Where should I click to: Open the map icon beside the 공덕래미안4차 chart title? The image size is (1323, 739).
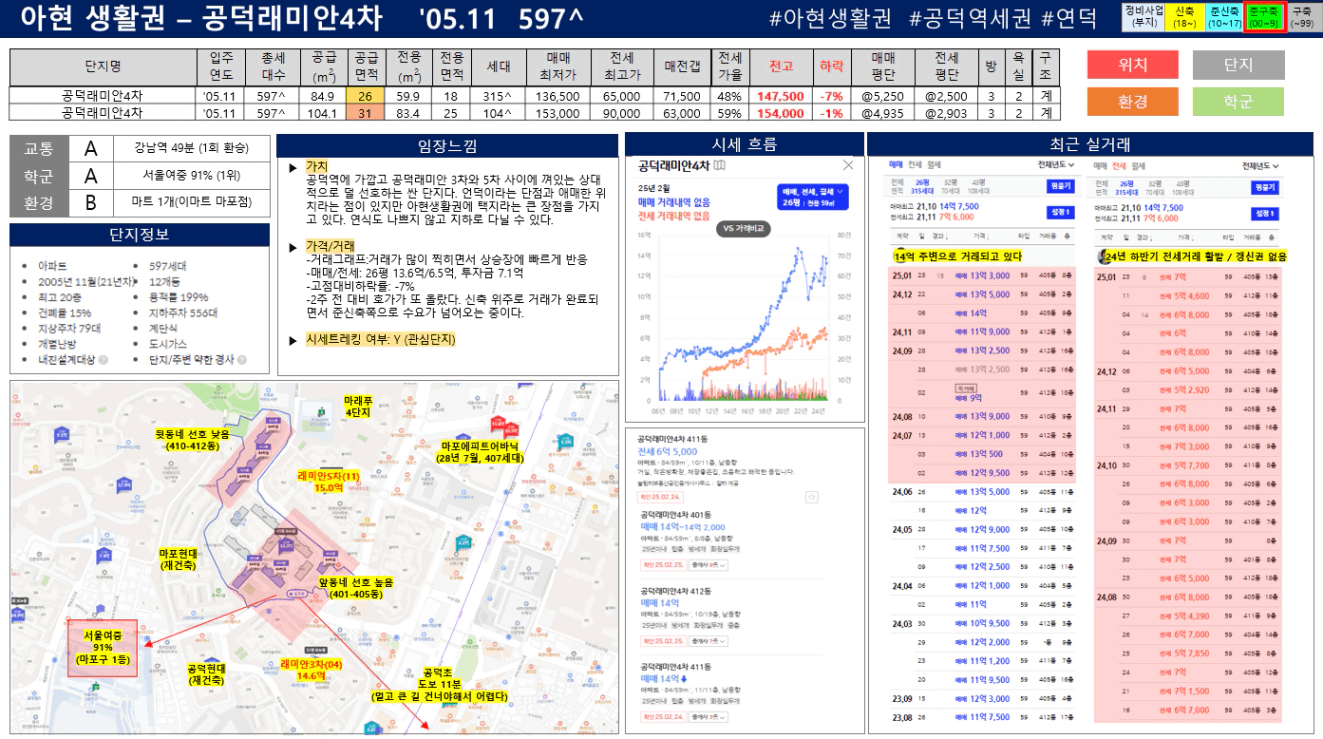point(720,165)
